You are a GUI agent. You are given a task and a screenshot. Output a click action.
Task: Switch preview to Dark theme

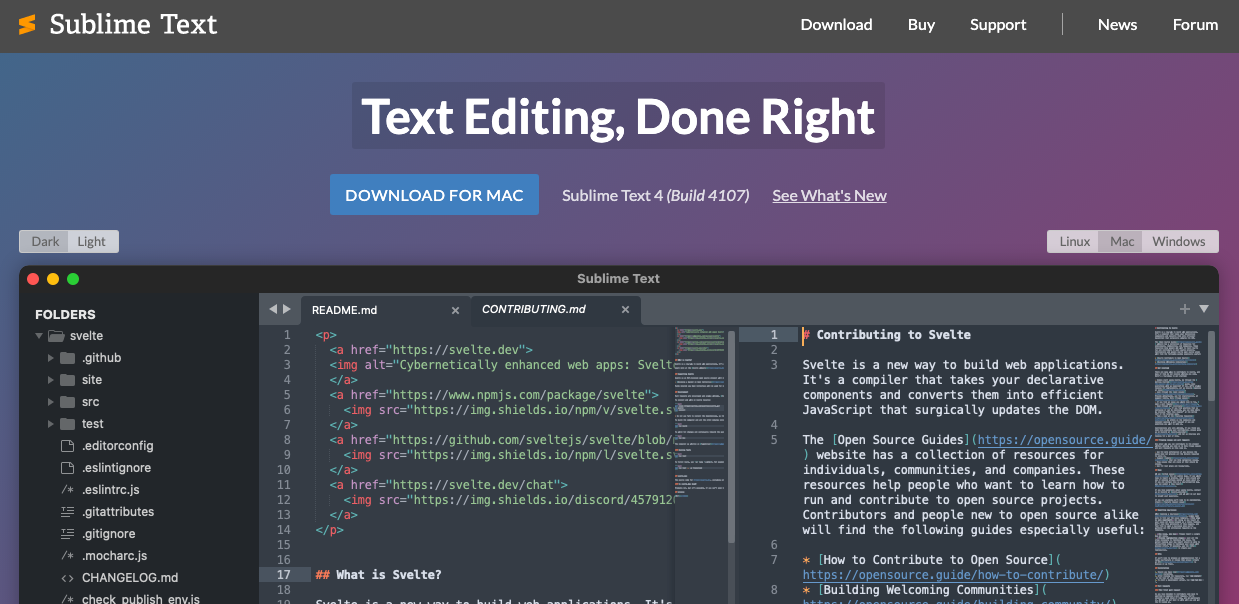[45, 241]
